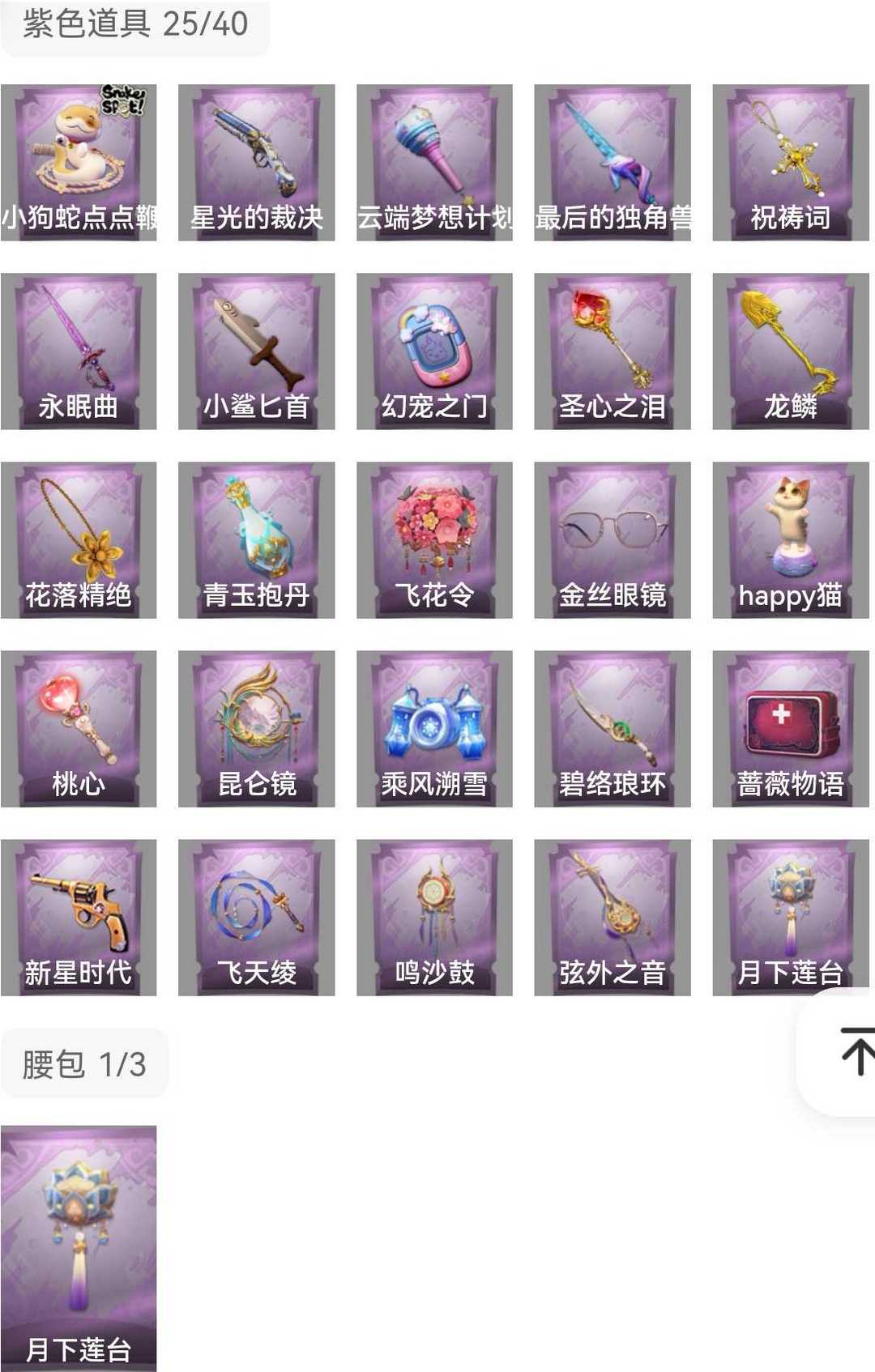Select the 金丝眼镜 glasses item
Image resolution: width=875 pixels, height=1372 pixels.
pyautogui.click(x=612, y=539)
